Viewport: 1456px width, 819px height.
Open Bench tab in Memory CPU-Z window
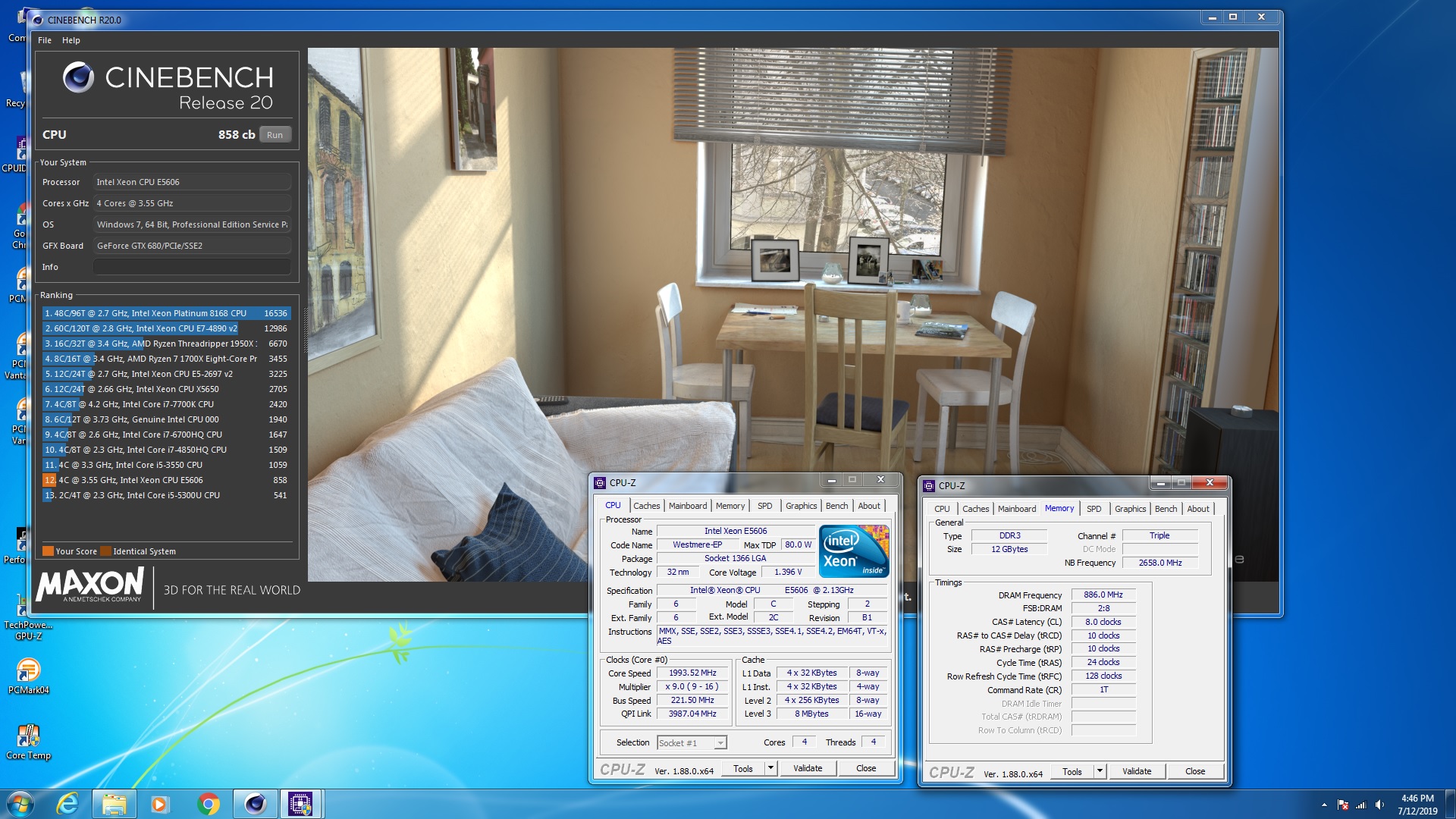pyautogui.click(x=1166, y=509)
